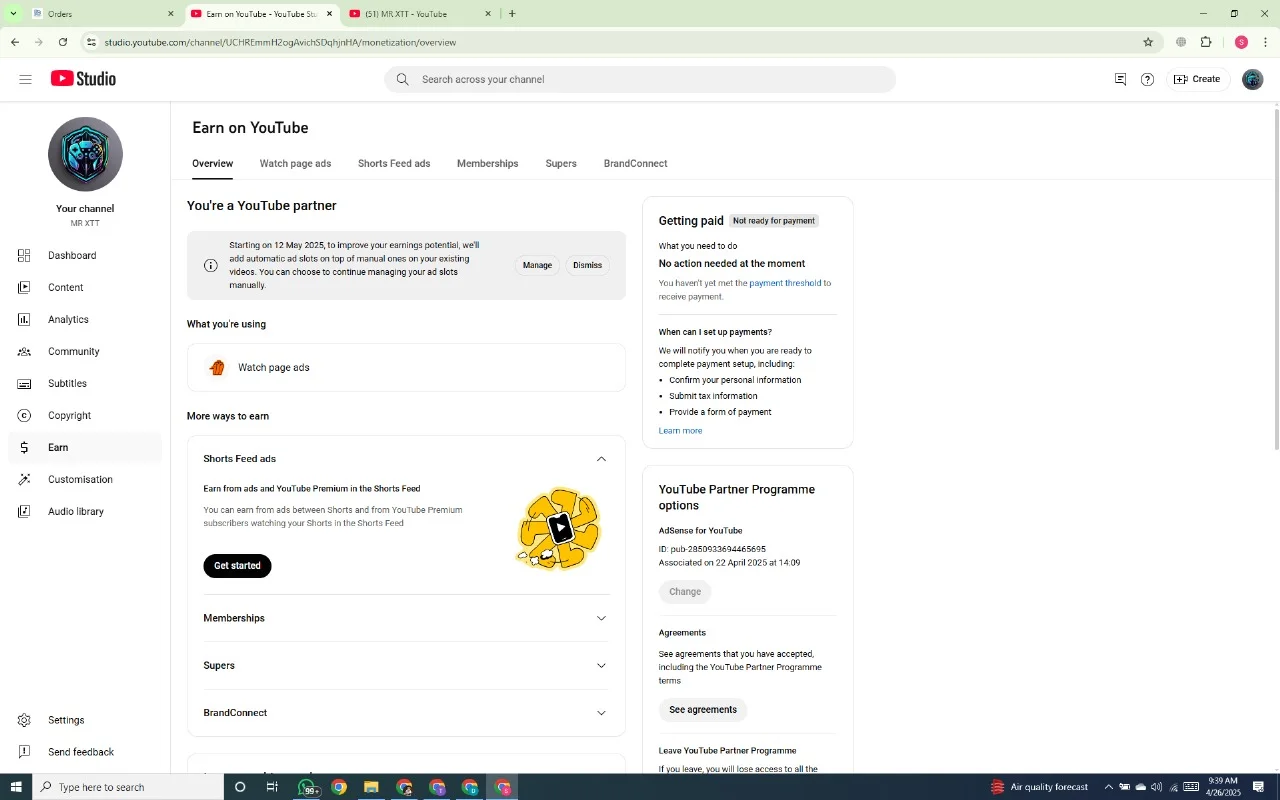Viewport: 1280px width, 800px height.
Task: Switch to the Supers tab
Action: [561, 164]
